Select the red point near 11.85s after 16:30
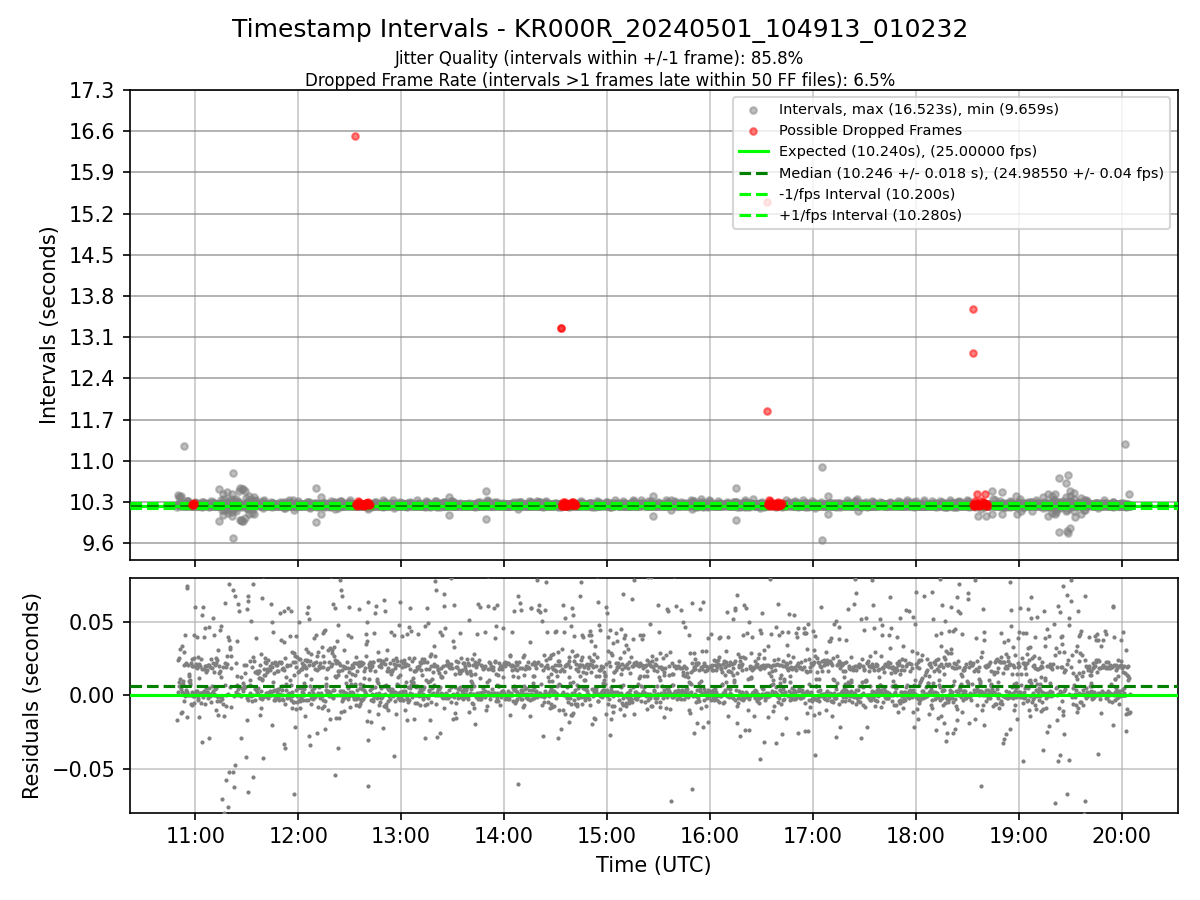This screenshot has height=900, width=1200. [x=767, y=411]
